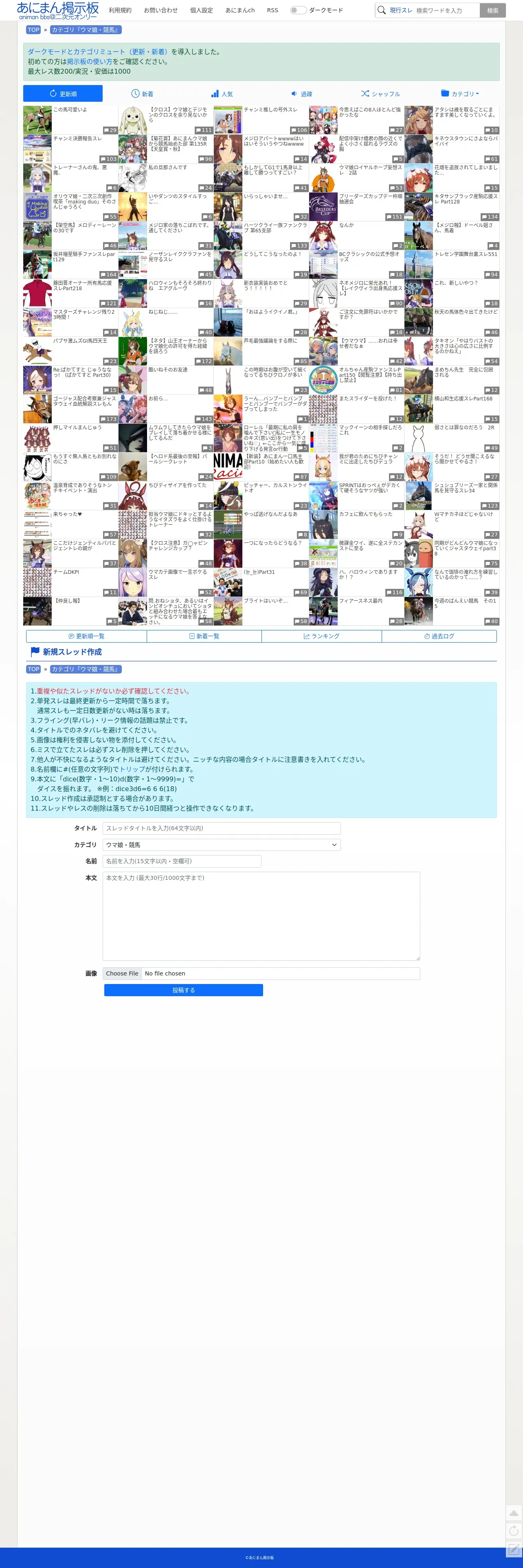Click the refresh icon on 更新順 tab
Screen dimensions: 523x1568
click(x=53, y=94)
